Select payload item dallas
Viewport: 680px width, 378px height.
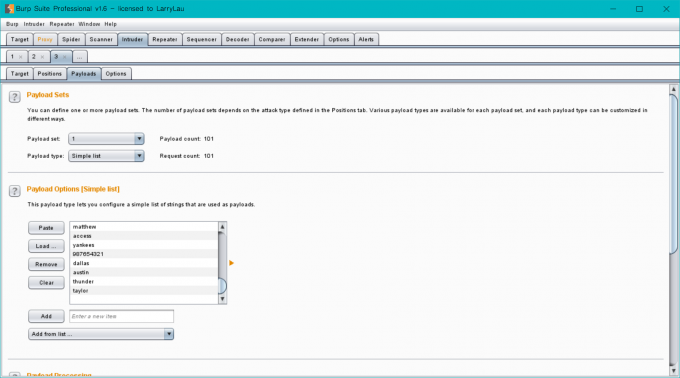click(144, 263)
